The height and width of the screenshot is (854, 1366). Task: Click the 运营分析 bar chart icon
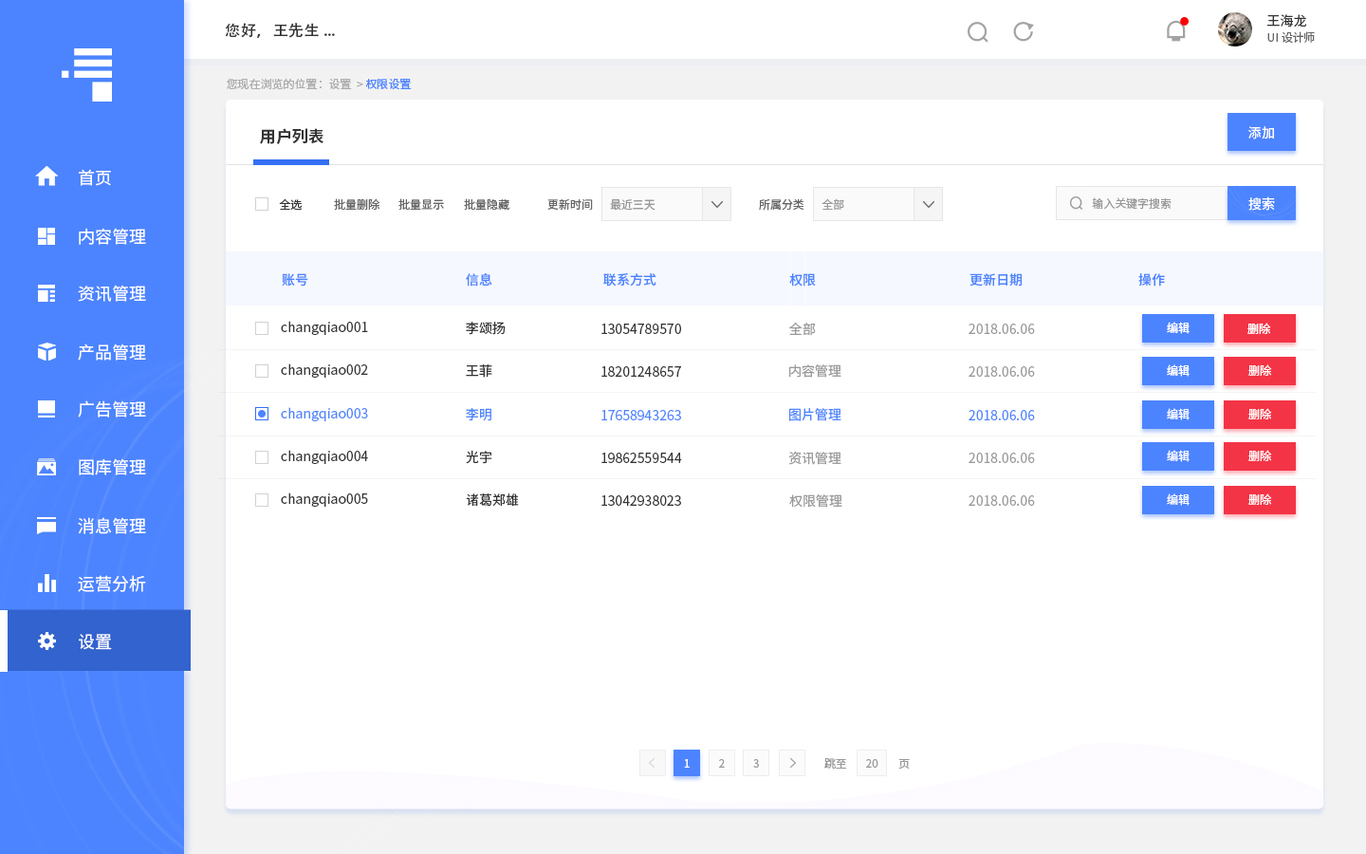47,583
